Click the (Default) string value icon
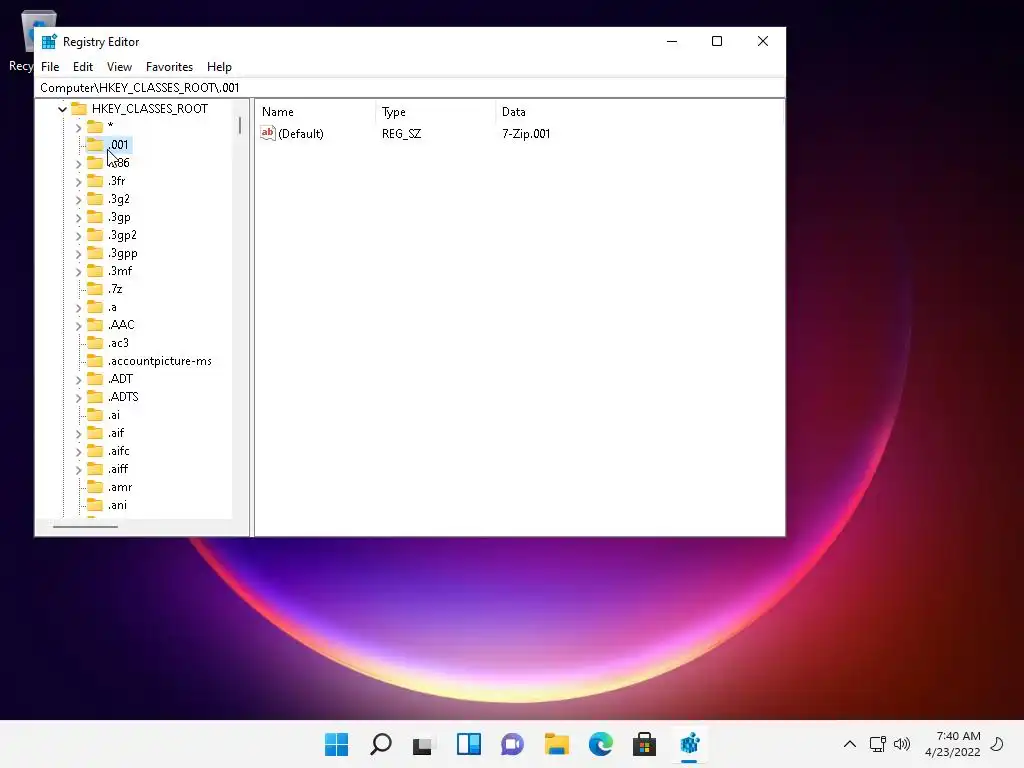The image size is (1024, 768). pyautogui.click(x=268, y=133)
